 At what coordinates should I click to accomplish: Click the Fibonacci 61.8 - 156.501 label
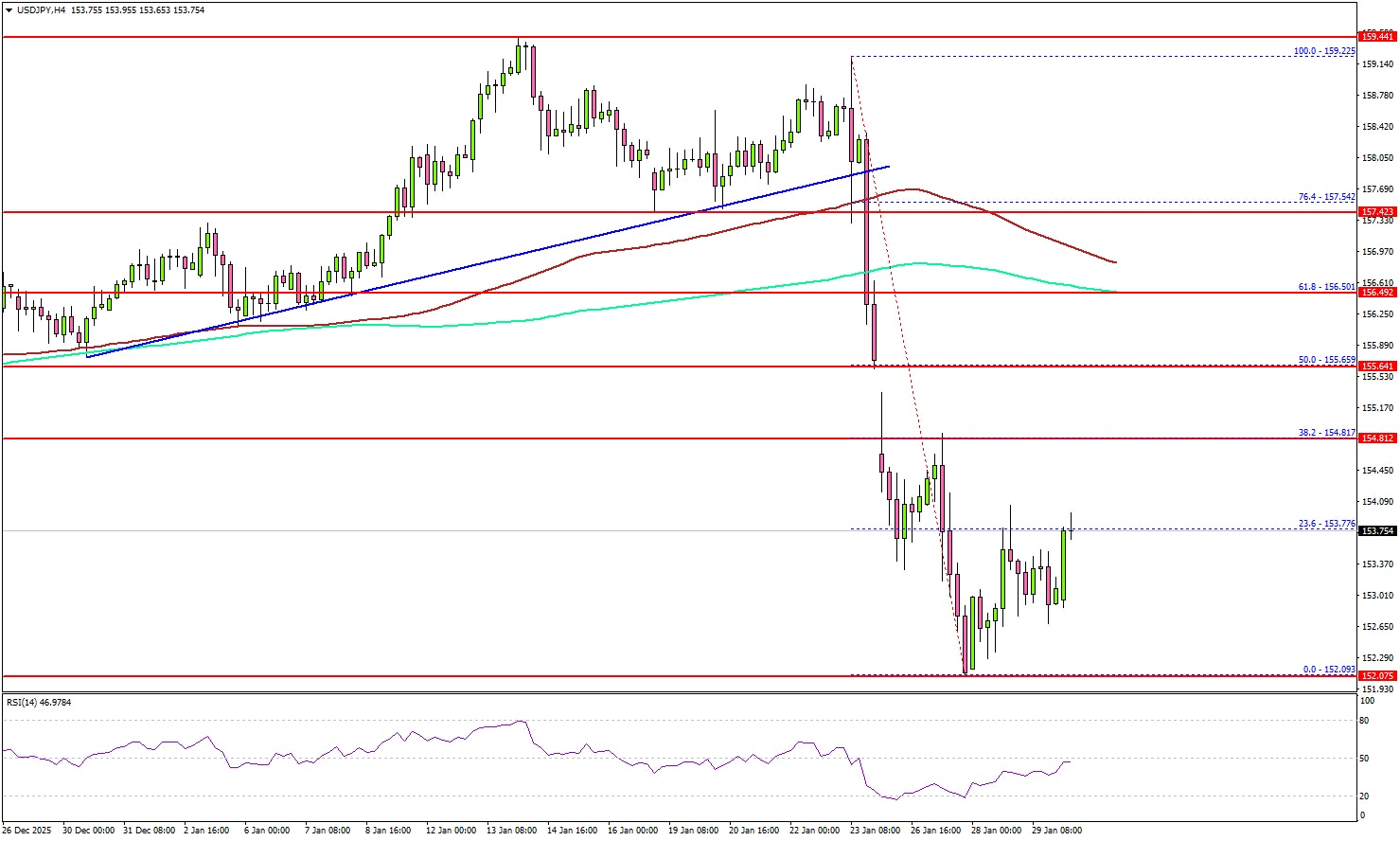[1326, 286]
